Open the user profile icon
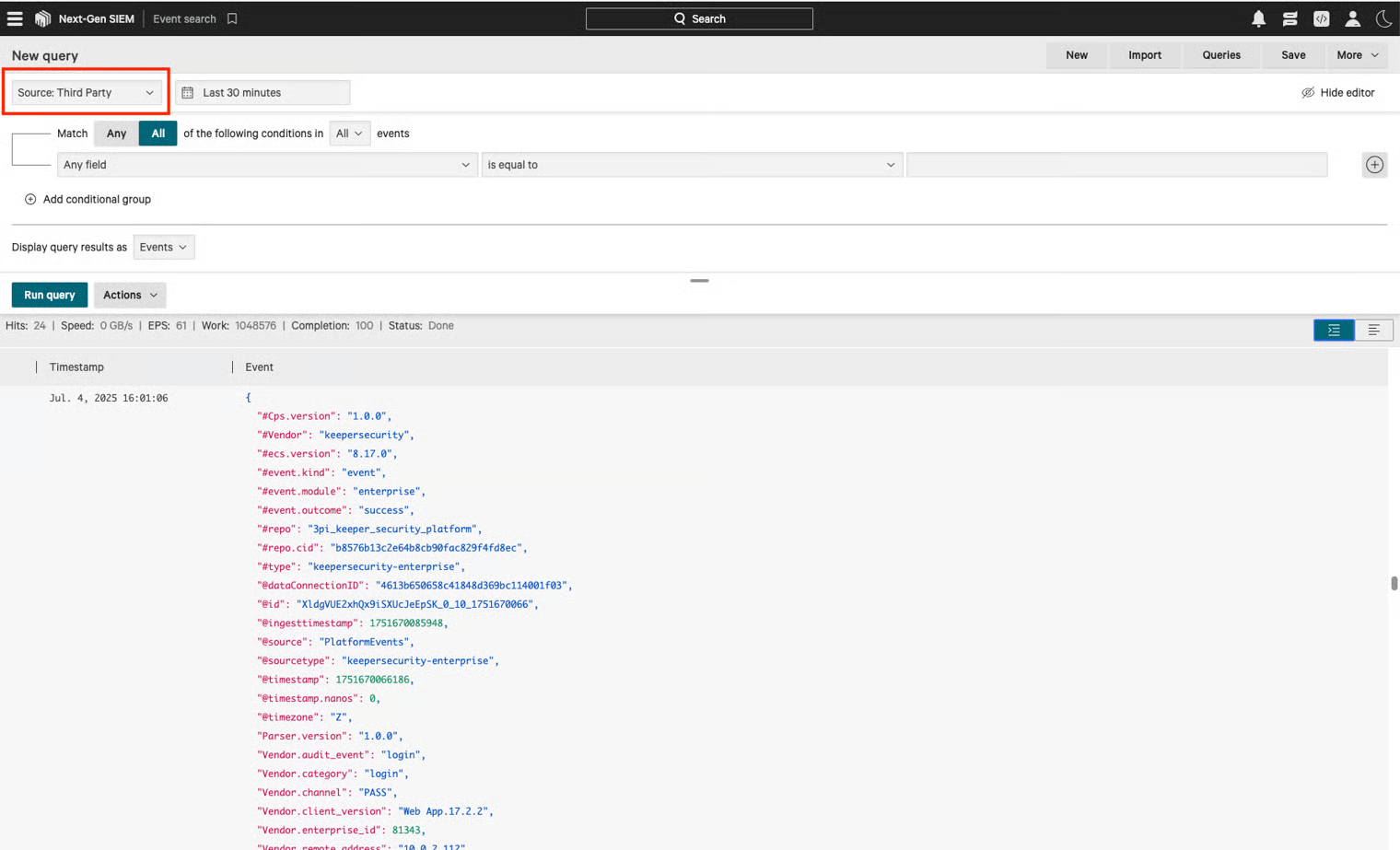The image size is (1400, 850). tap(1352, 18)
